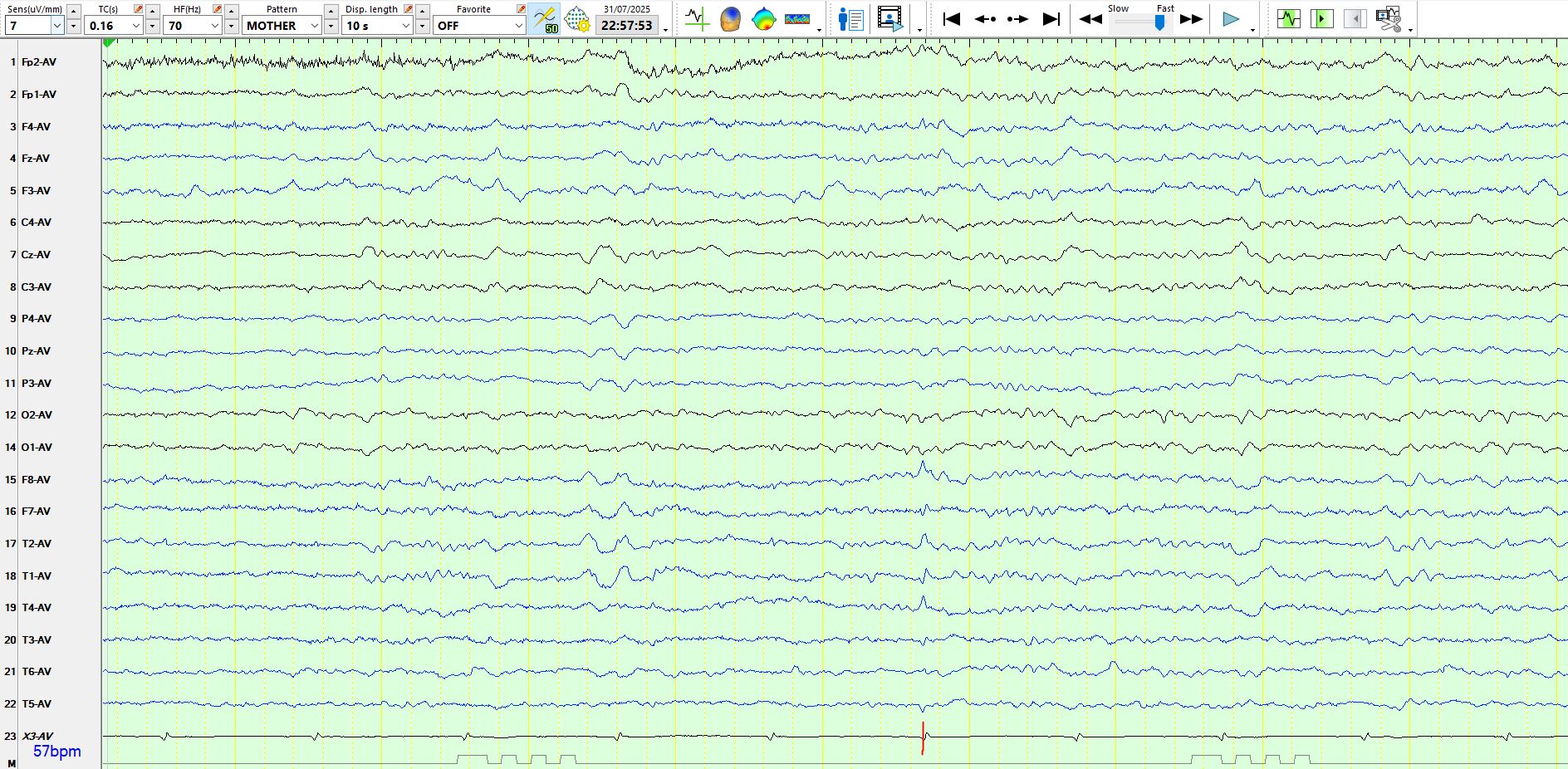Expand the Disp. length dropdown
Image resolution: width=1568 pixels, height=769 pixels.
(405, 26)
